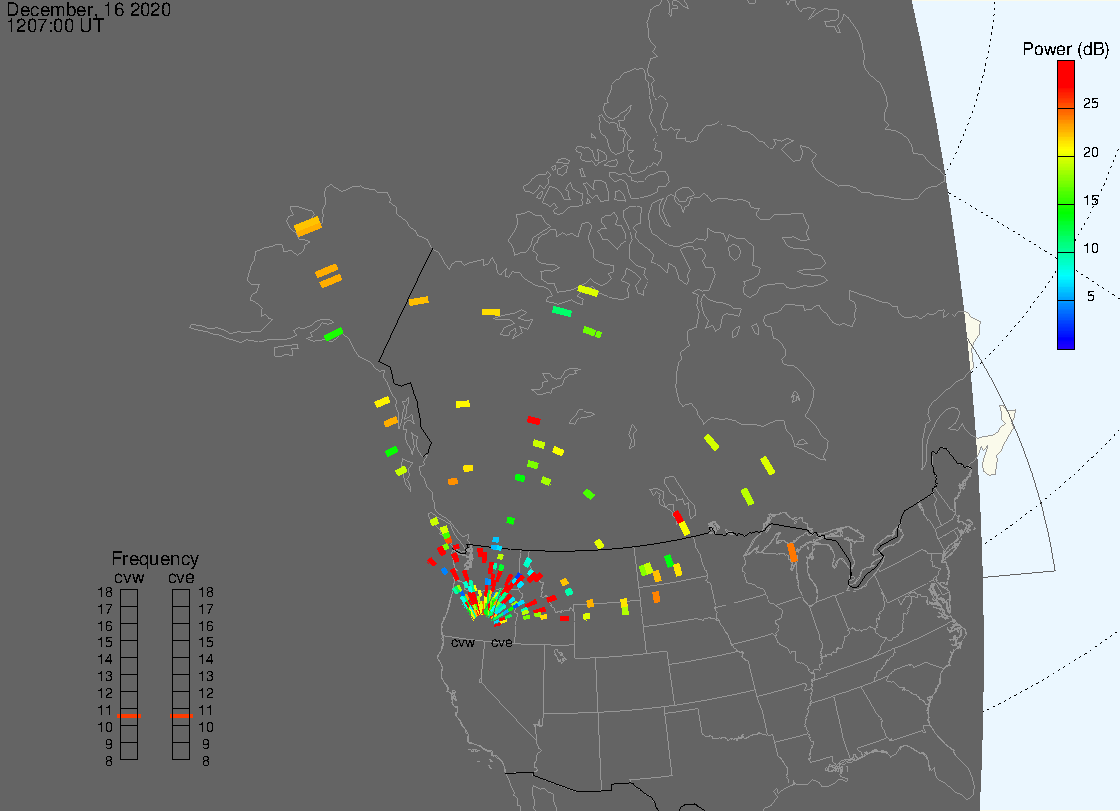The width and height of the screenshot is (1120, 811).
Task: Click the large orange echo in northern Alaska
Action: tap(308, 227)
